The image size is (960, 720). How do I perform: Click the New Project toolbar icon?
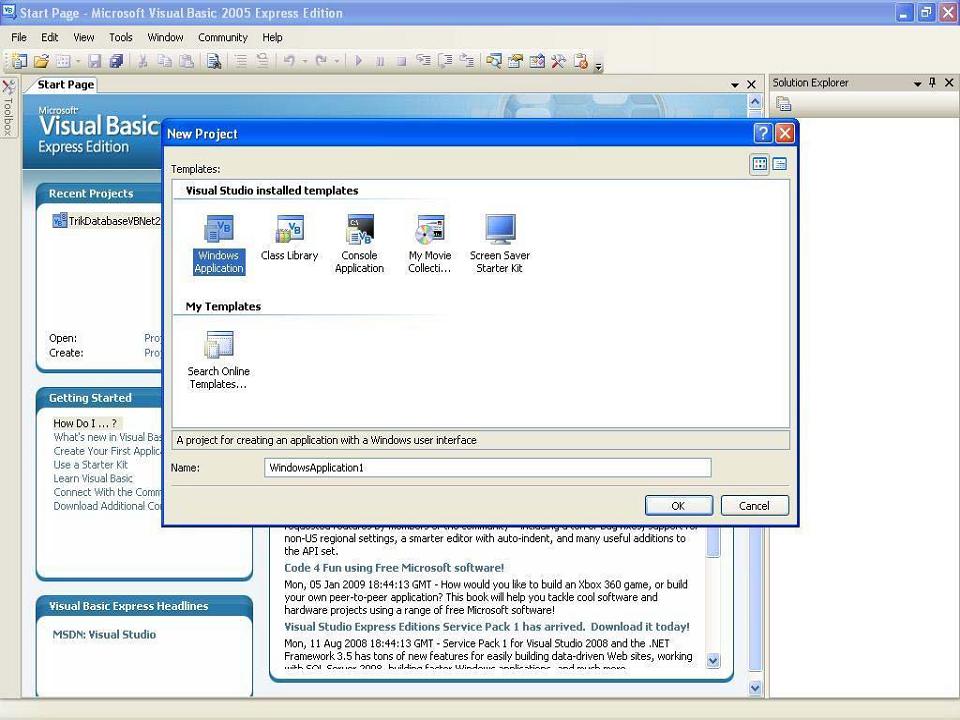19,61
